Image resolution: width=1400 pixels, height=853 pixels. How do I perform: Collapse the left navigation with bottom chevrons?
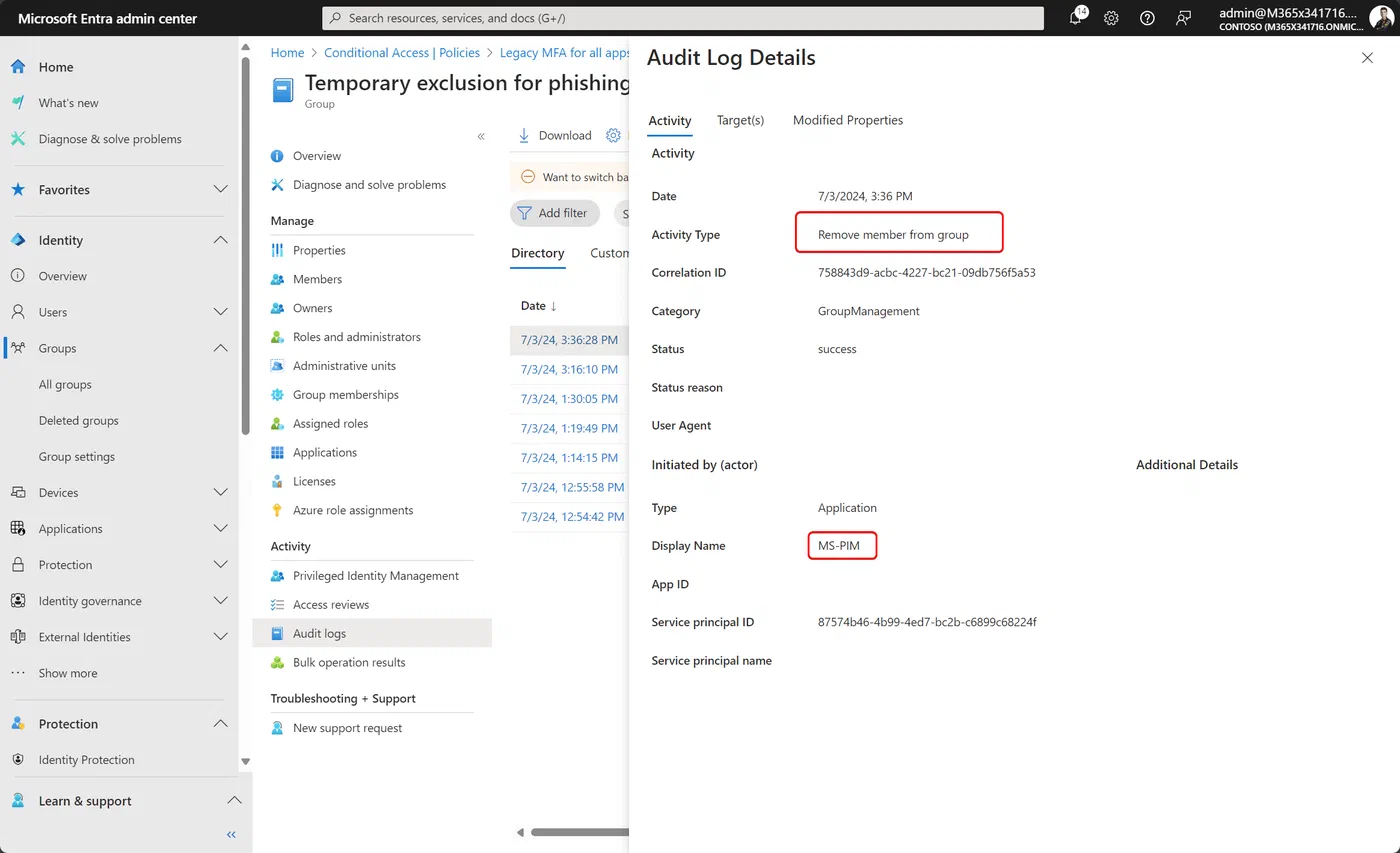(231, 834)
